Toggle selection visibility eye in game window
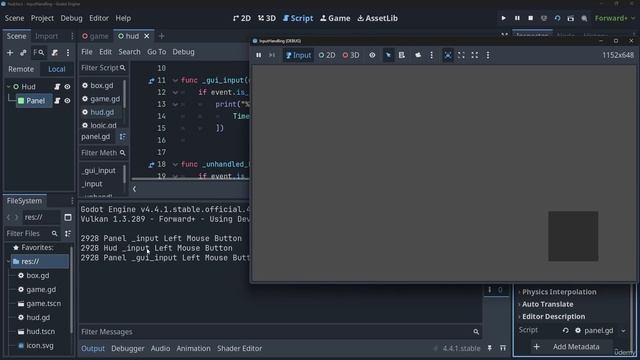This screenshot has height=360, width=640. [372, 55]
